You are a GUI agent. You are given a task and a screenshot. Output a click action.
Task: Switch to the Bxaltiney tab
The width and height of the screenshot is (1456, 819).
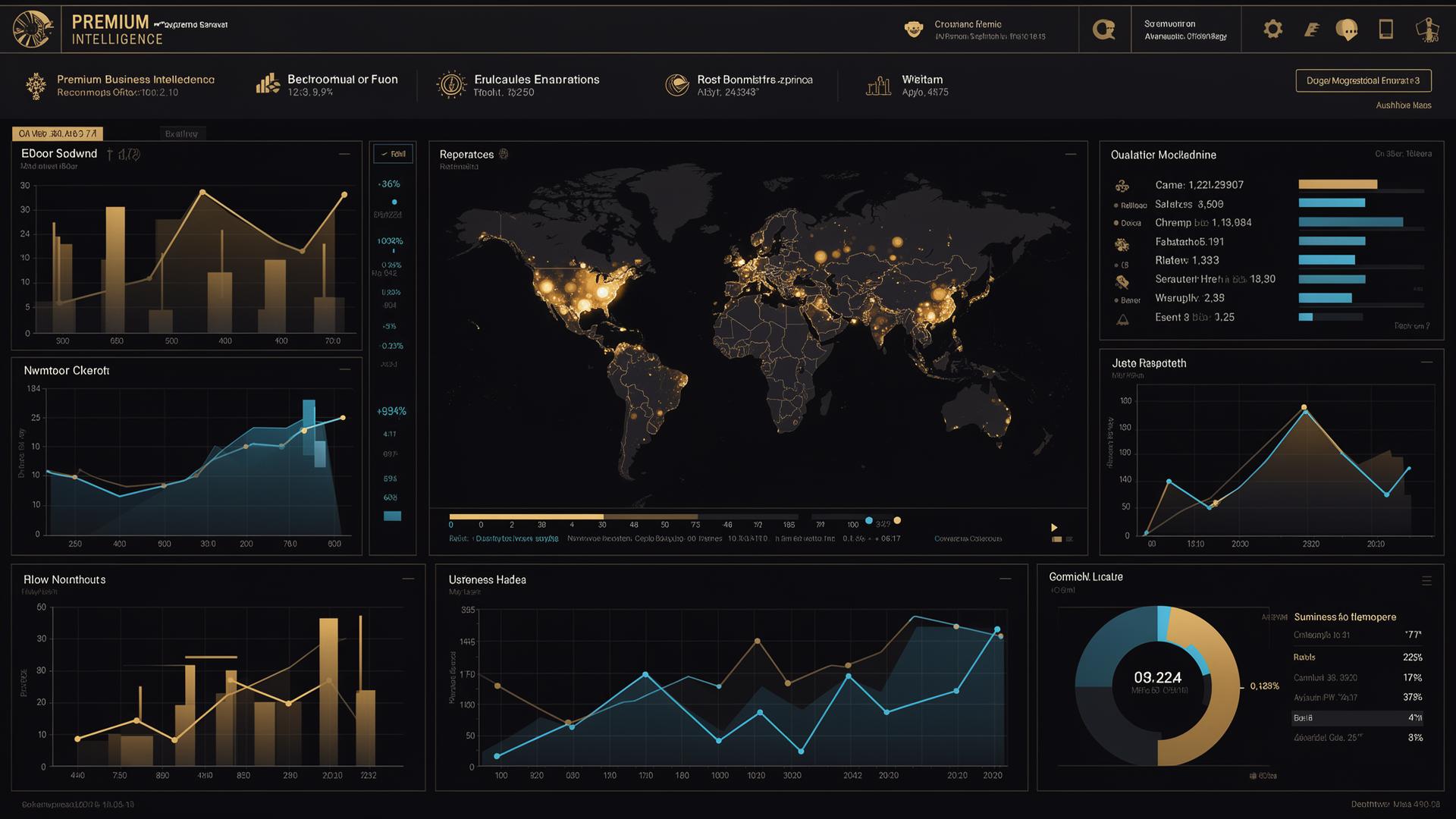point(181,133)
